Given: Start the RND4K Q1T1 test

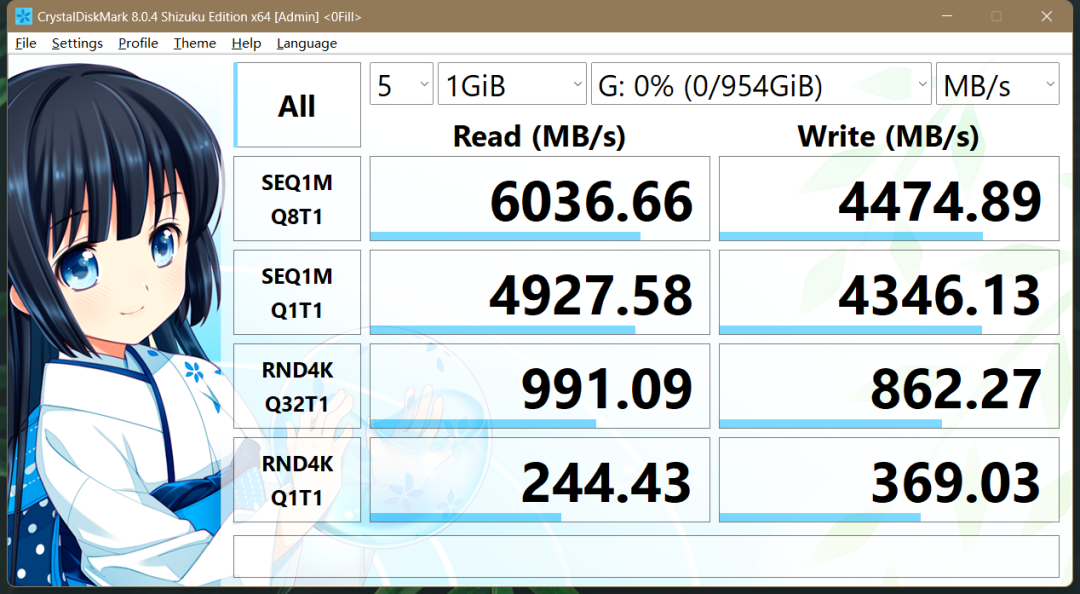Looking at the screenshot, I should [297, 480].
